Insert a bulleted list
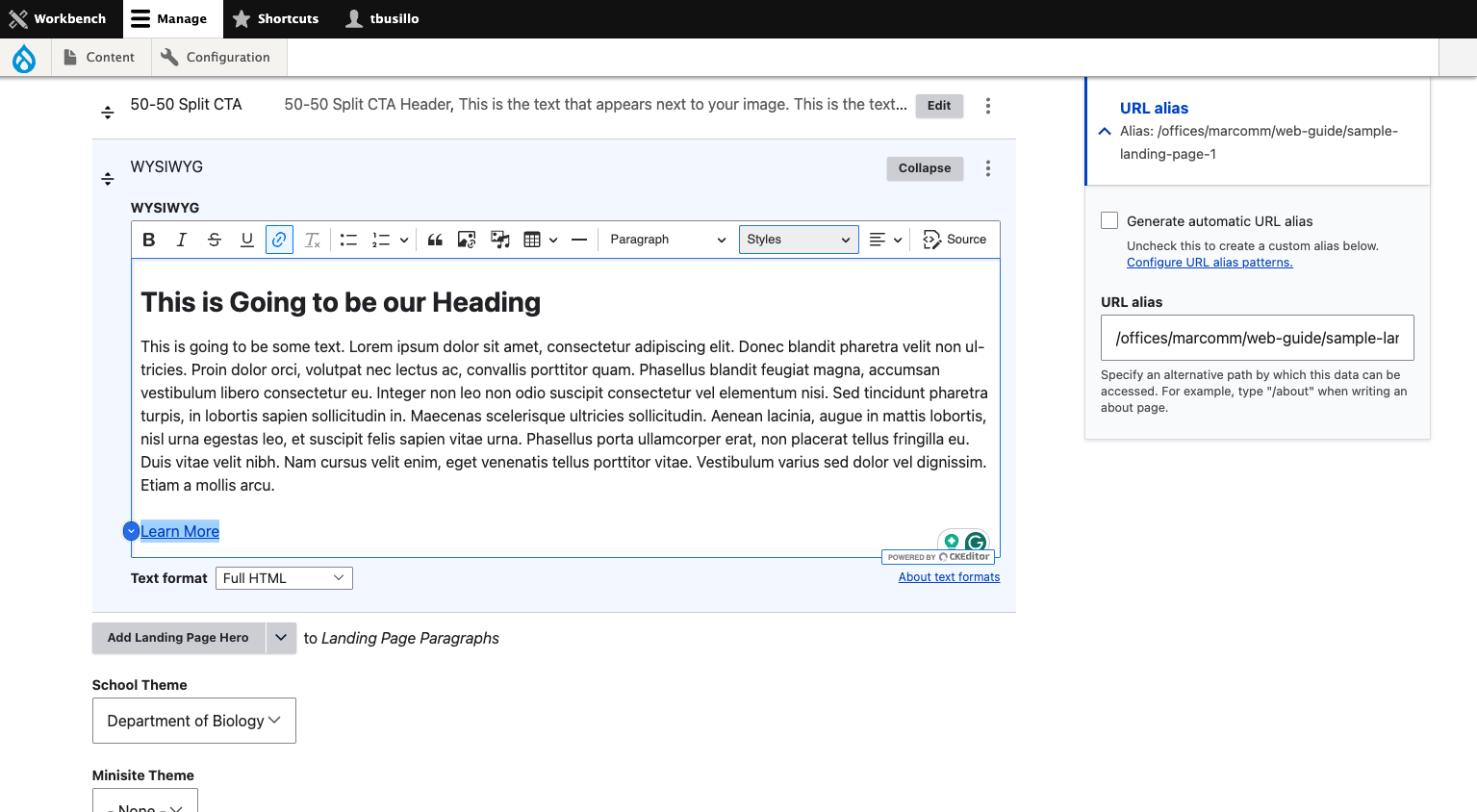Screen dimensions: 1477x812 (x=348, y=240)
